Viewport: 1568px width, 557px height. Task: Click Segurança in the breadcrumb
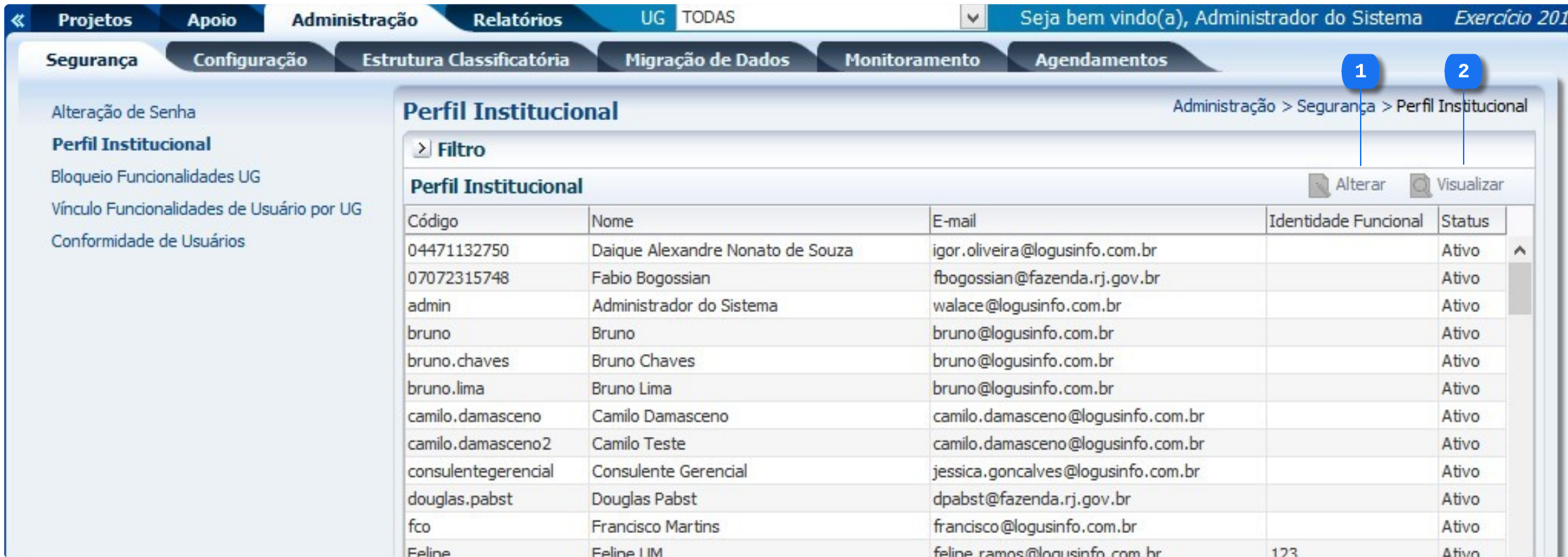click(x=1336, y=106)
